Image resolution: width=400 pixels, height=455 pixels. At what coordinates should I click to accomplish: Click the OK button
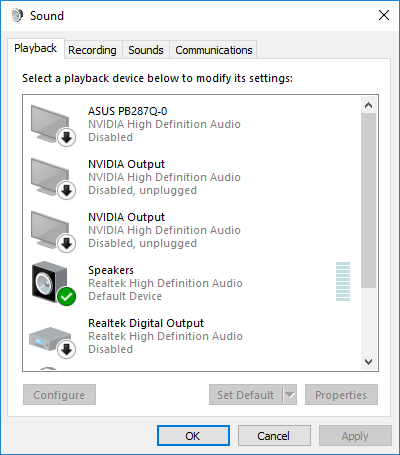(193, 436)
